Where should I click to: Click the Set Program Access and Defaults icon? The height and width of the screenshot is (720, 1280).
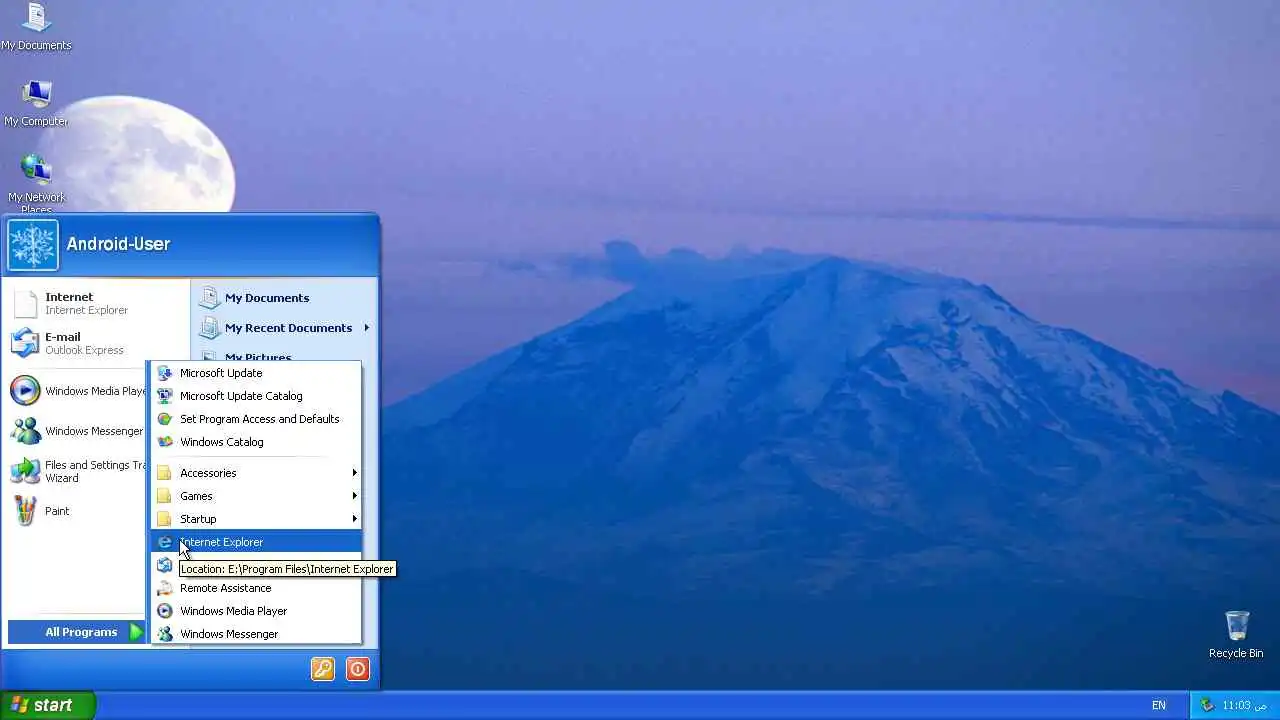(165, 419)
